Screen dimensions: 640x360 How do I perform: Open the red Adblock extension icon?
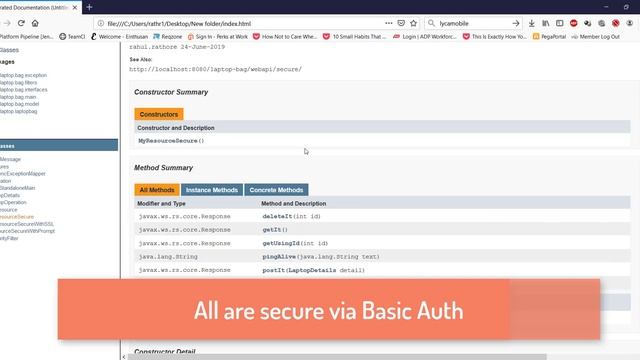[x=573, y=23]
